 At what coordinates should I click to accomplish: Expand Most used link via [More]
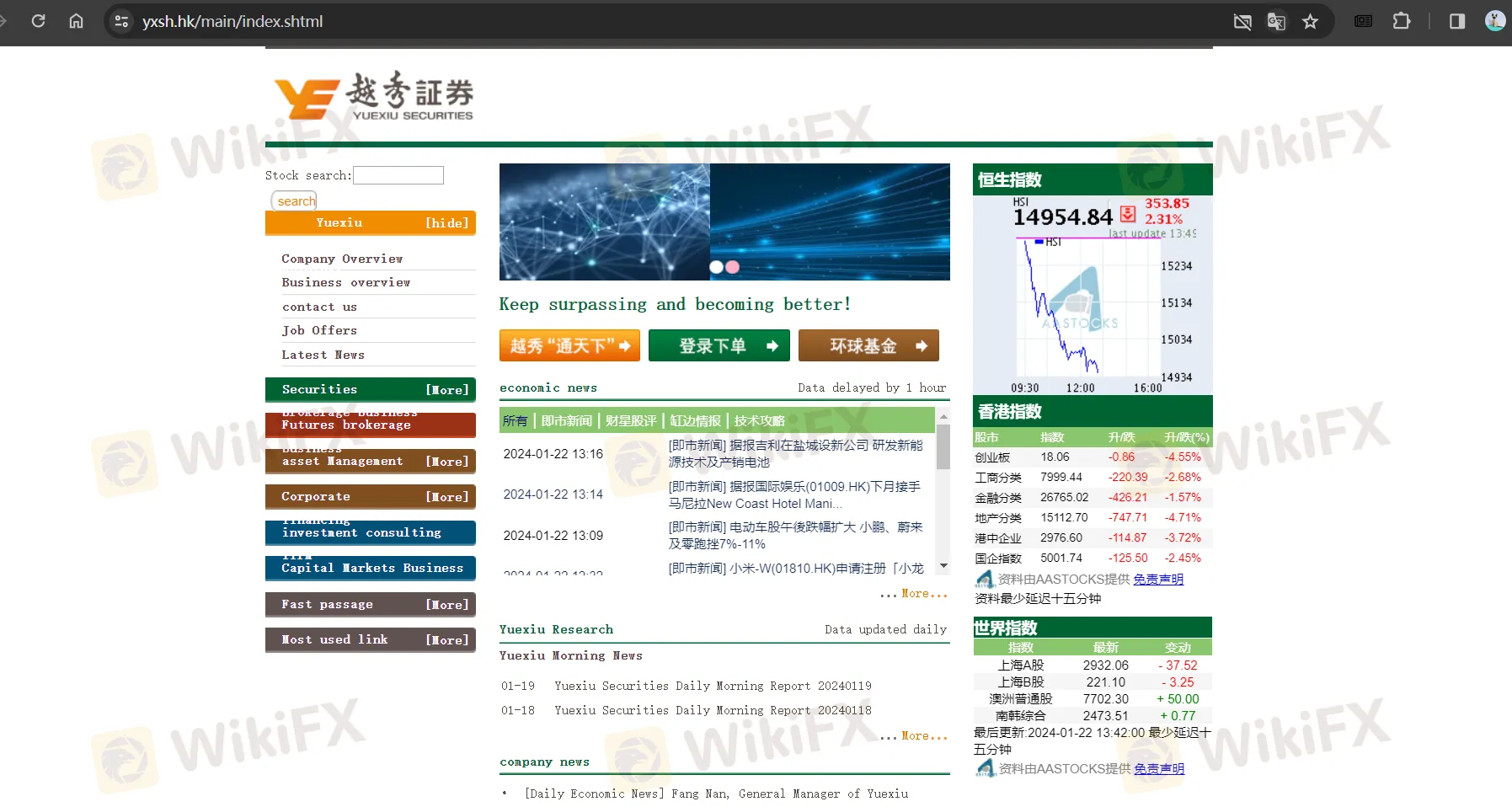447,639
